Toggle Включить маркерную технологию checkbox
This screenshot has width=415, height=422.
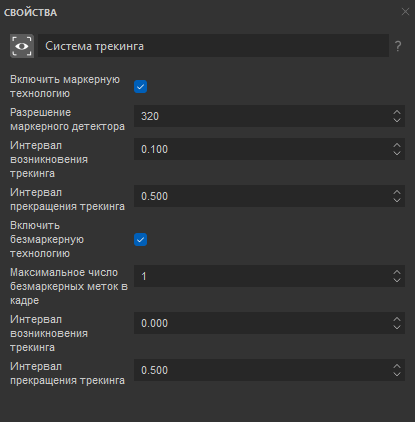point(140,87)
